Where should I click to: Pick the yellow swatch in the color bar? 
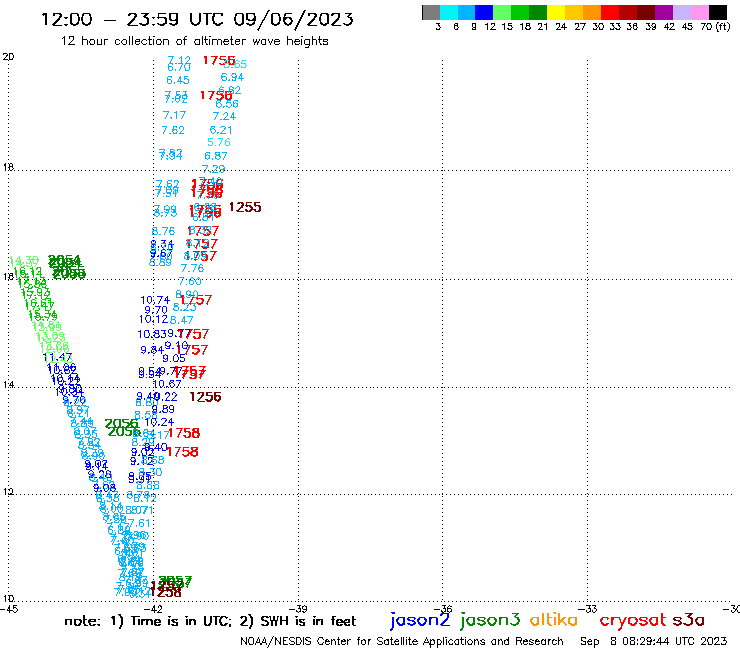556,12
